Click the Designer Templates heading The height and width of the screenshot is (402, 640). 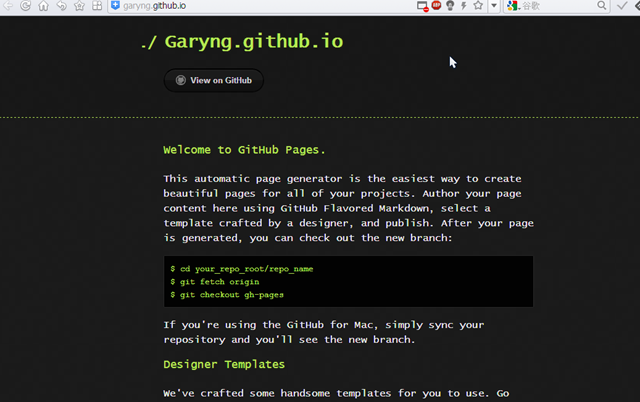pos(224,364)
